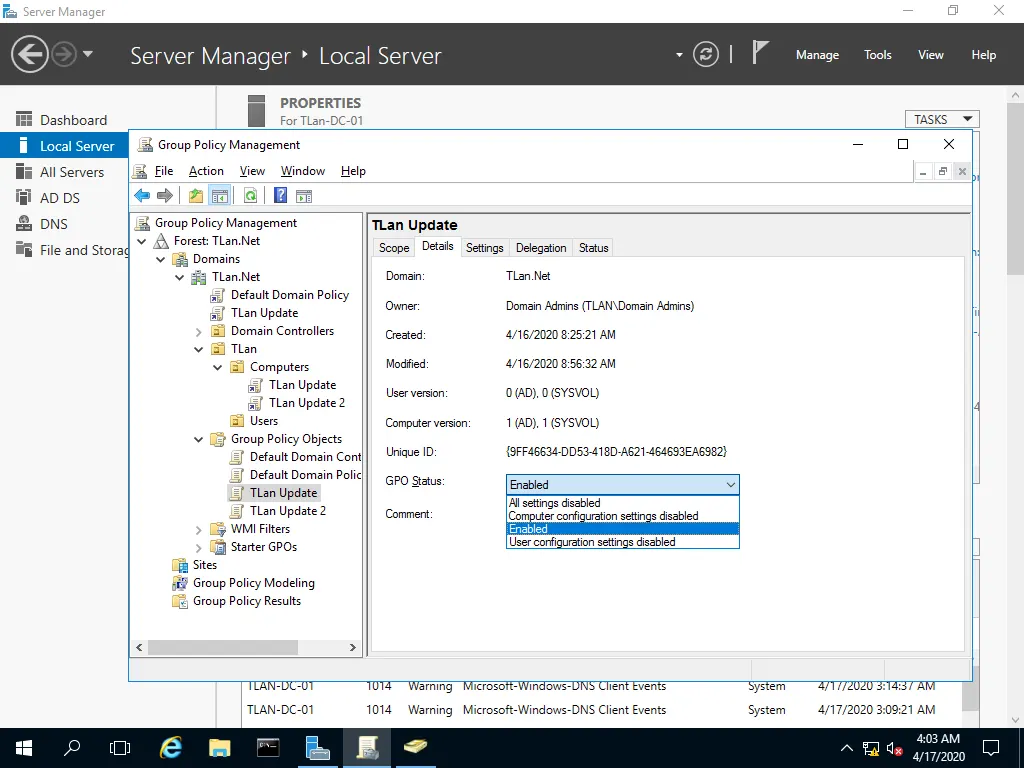Open the Action menu
The width and height of the screenshot is (1024, 768).
(x=206, y=171)
